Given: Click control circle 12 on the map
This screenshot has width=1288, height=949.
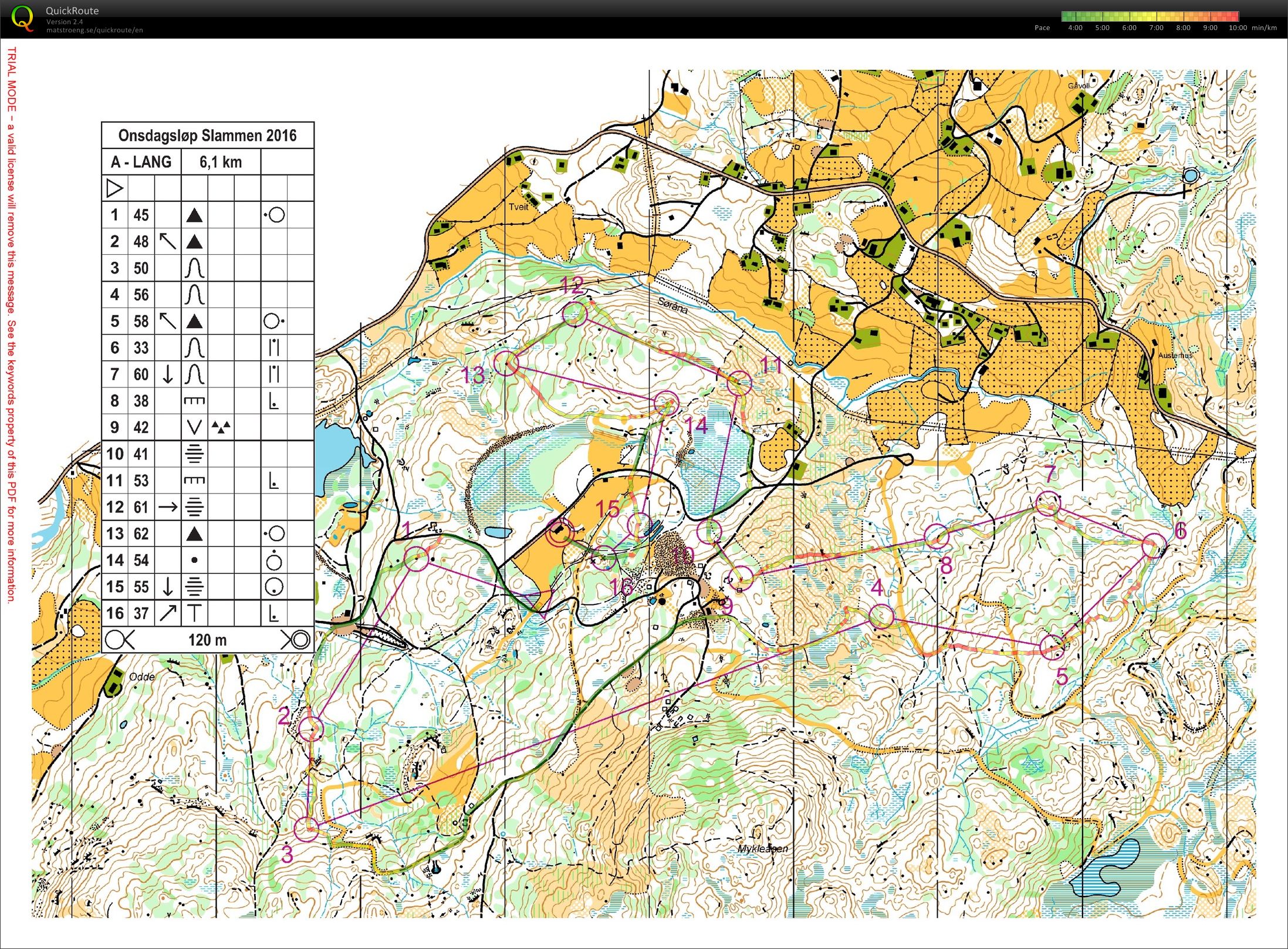Looking at the screenshot, I should click(x=574, y=314).
